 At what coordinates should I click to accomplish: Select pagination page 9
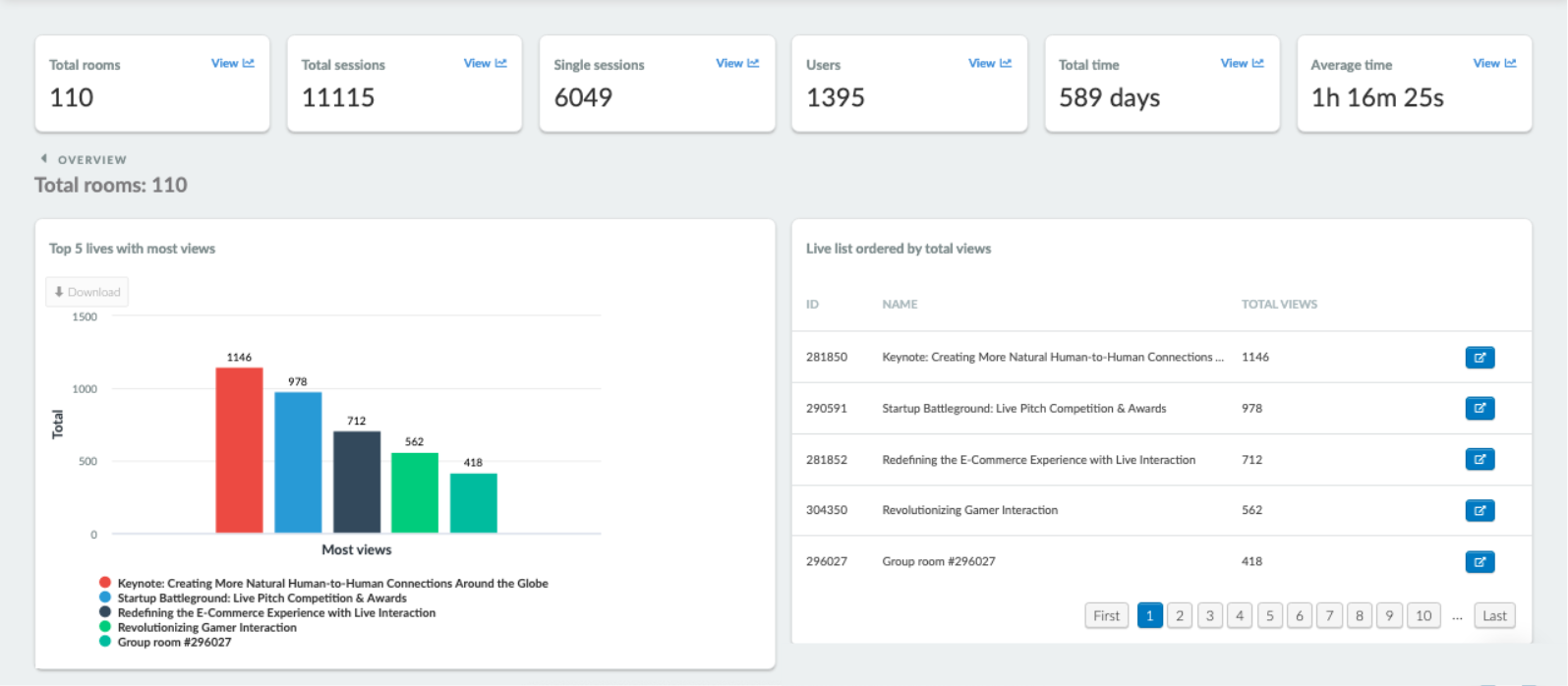(x=1389, y=616)
